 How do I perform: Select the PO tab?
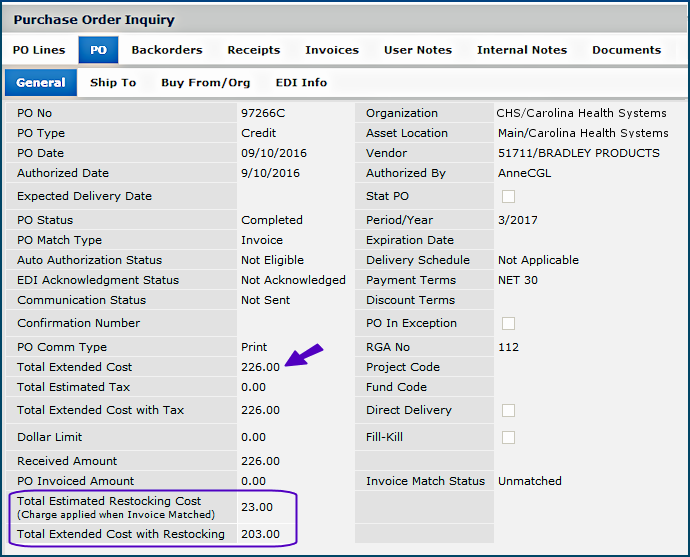(x=98, y=50)
